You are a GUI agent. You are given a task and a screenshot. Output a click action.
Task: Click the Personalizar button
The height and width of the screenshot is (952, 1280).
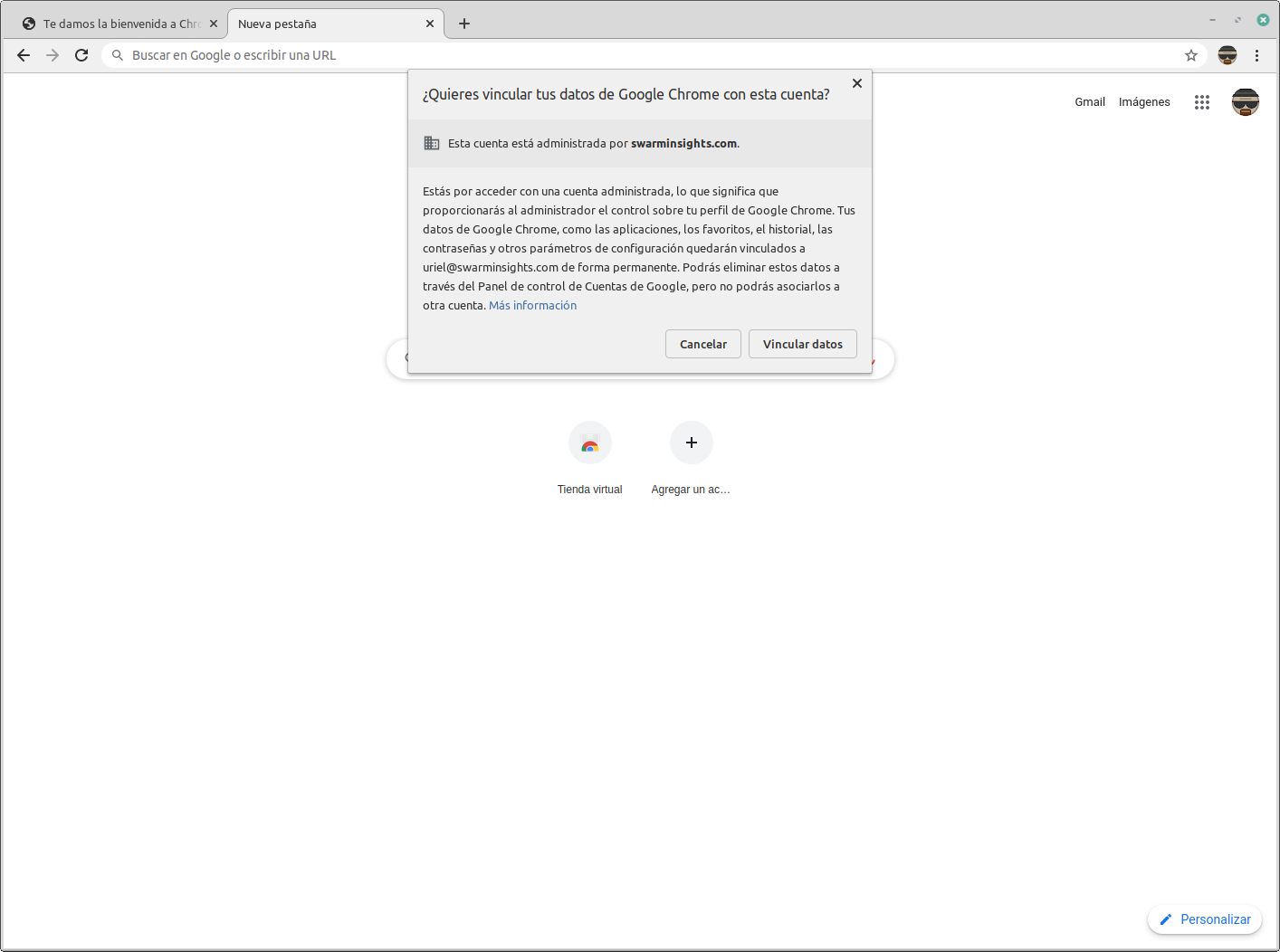point(1205,919)
